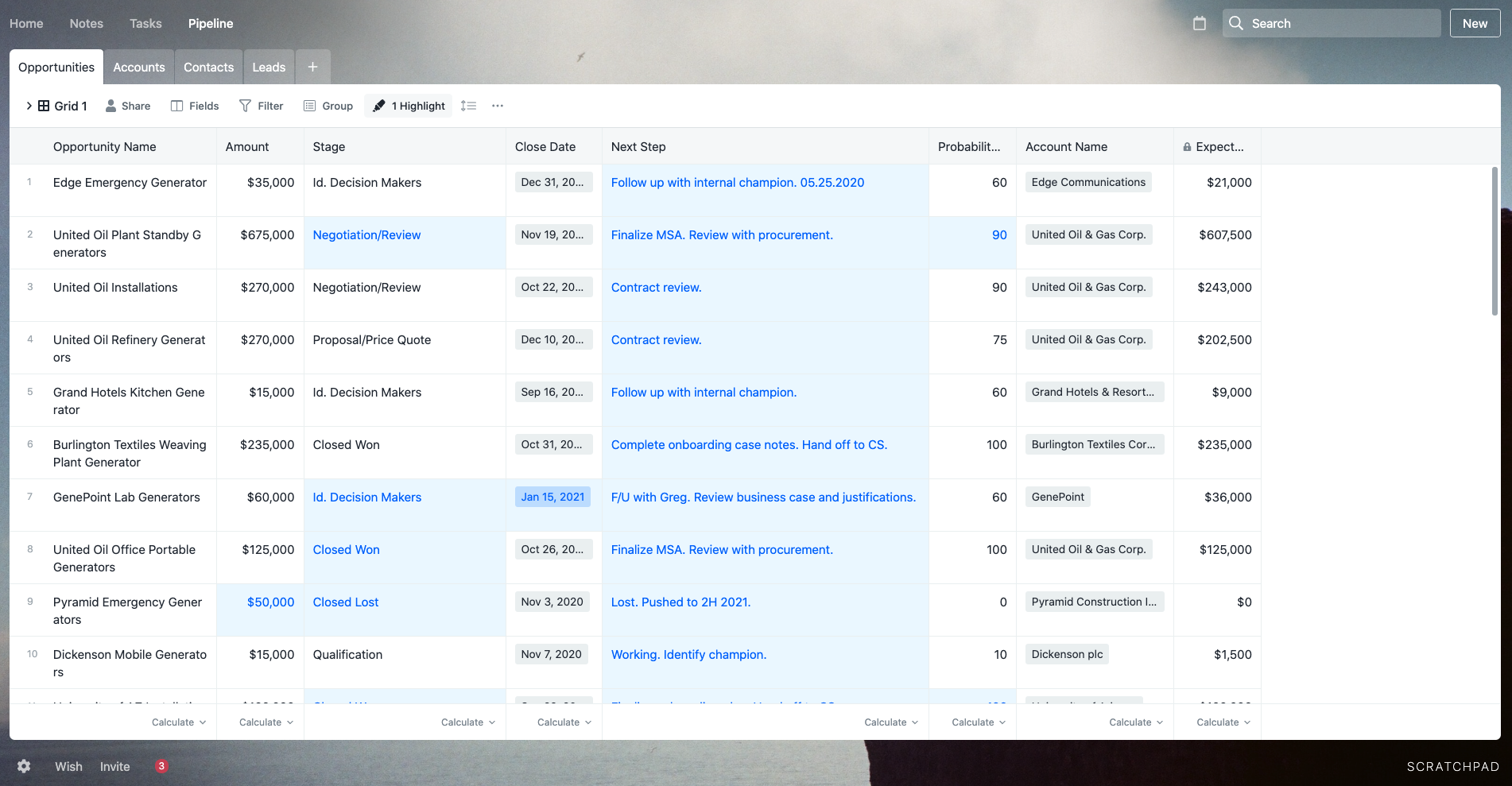Click the Filter funnel icon
This screenshot has height=786, width=1512.
pos(245,106)
